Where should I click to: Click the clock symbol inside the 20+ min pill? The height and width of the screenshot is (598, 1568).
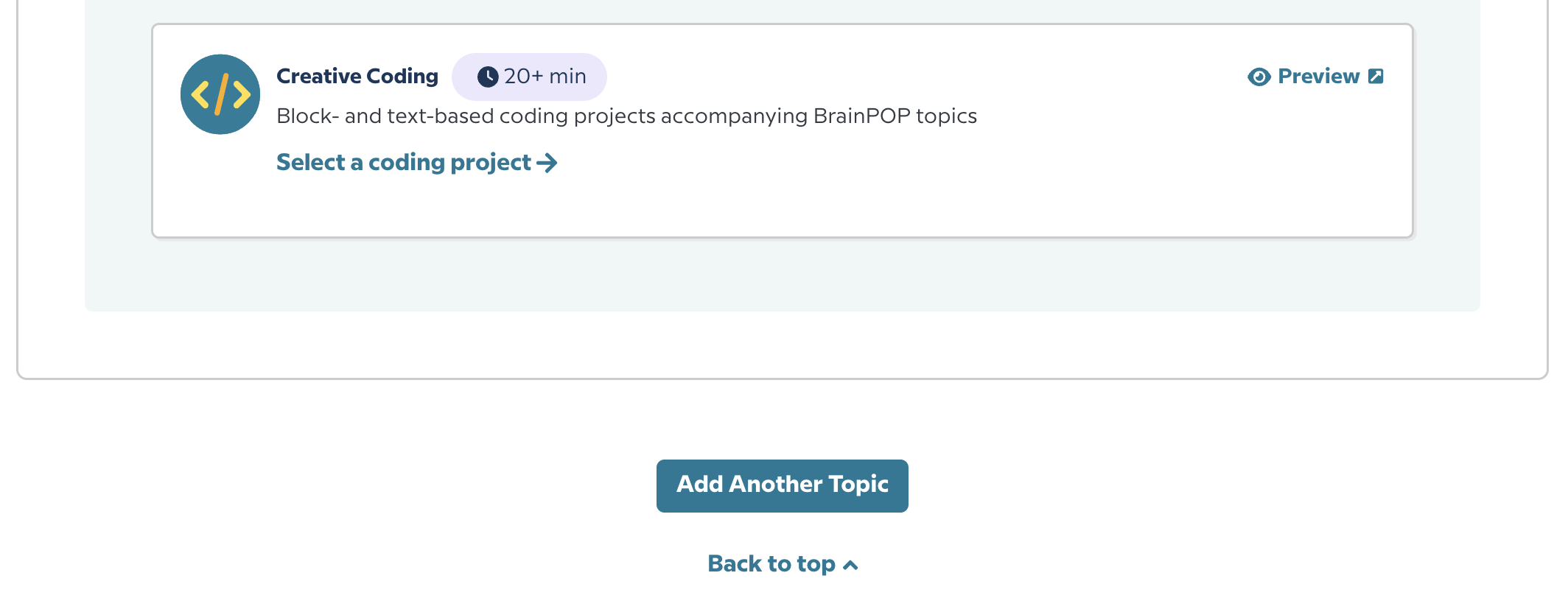click(488, 75)
